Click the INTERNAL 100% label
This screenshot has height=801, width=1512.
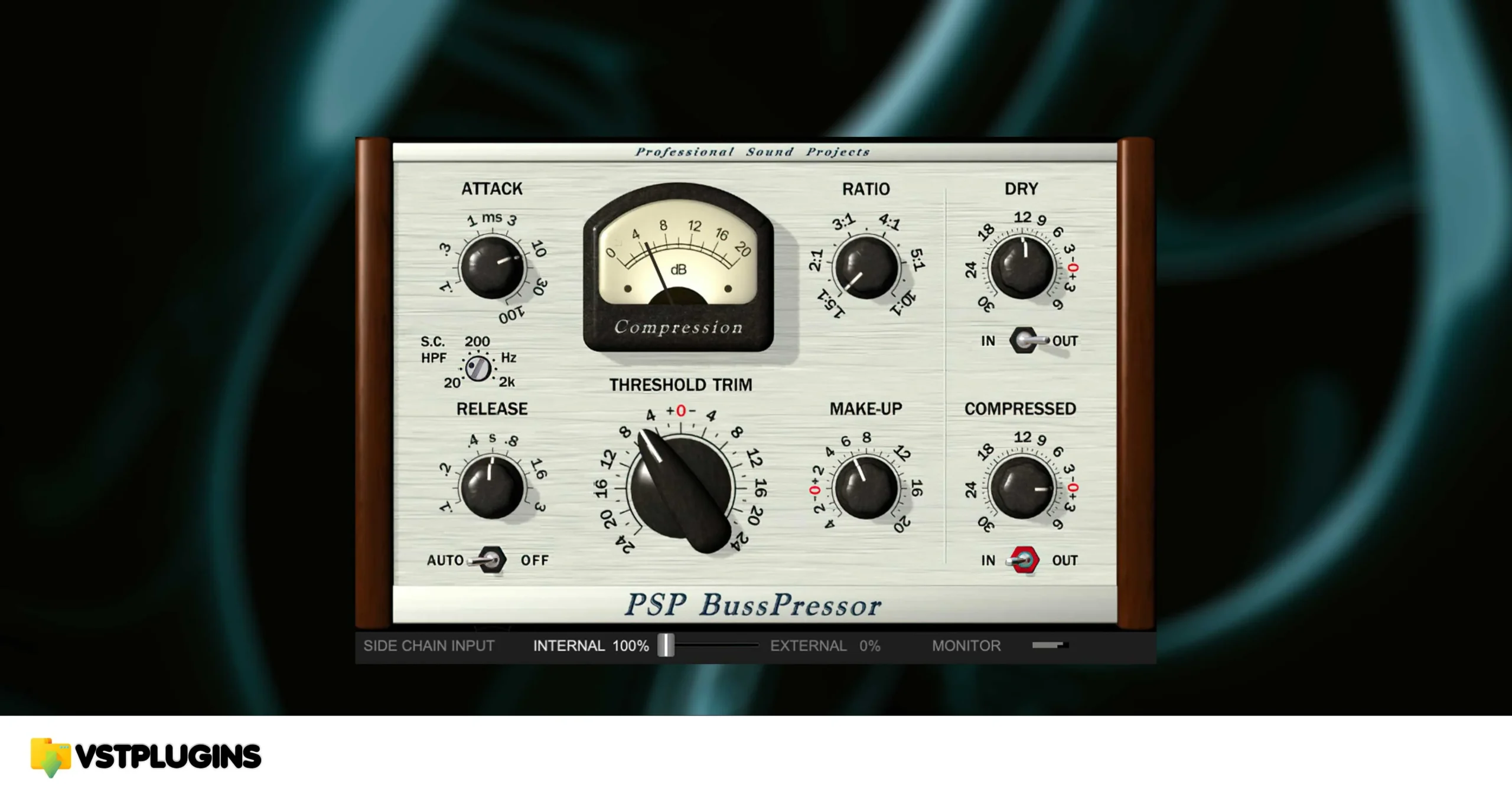click(x=591, y=646)
